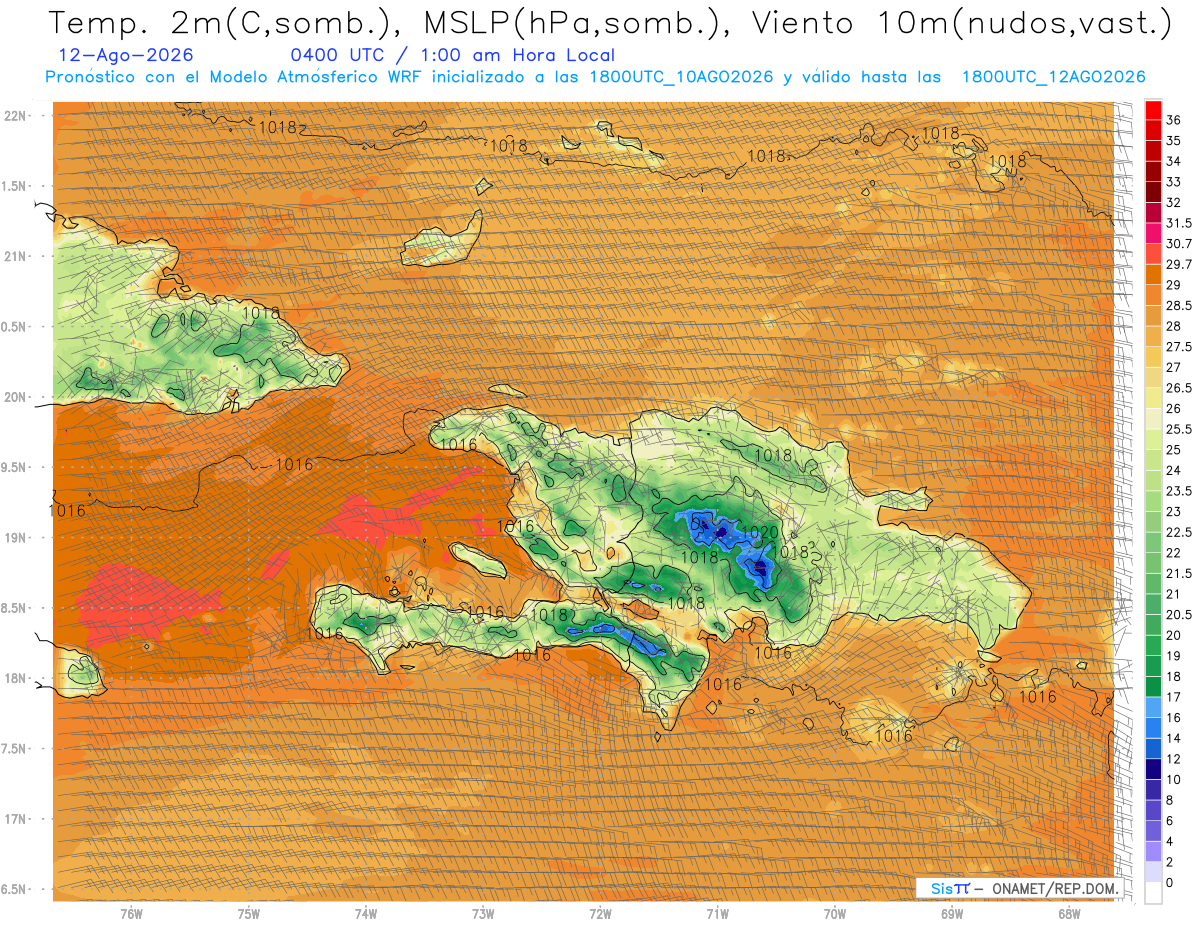The height and width of the screenshot is (927, 1200).
Task: Click the colorbar value "26.5"
Action: click(1179, 388)
